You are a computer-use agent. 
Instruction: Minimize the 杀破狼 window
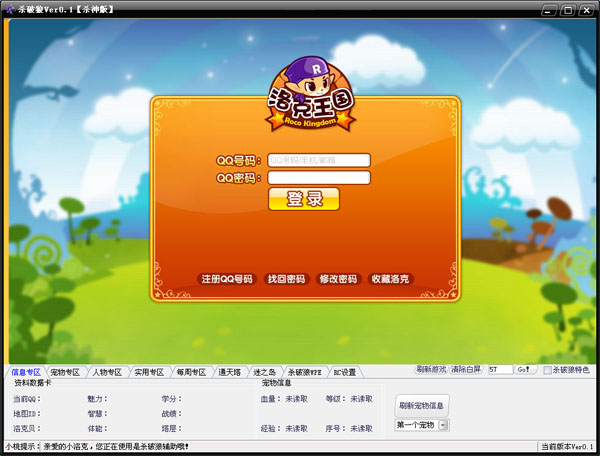[548, 10]
